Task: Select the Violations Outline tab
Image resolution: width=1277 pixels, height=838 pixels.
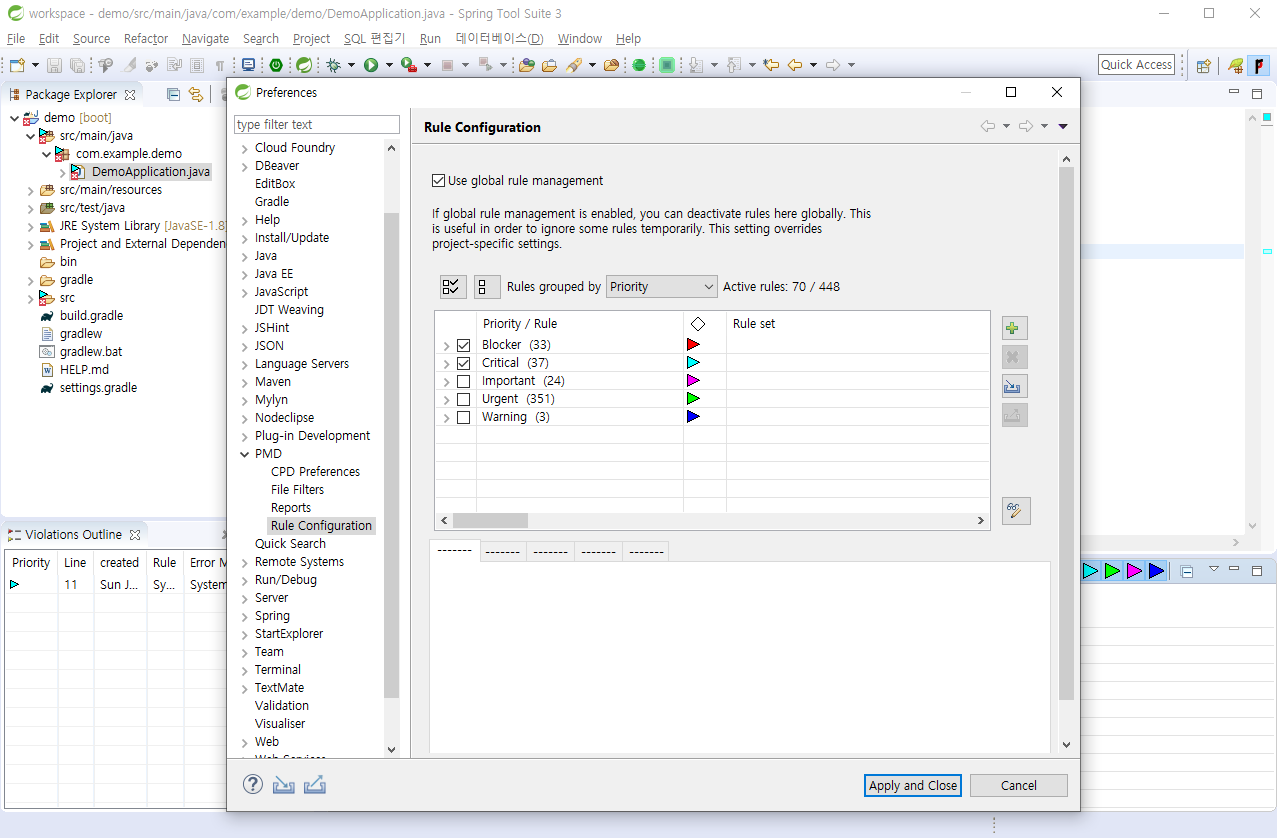Action: [x=73, y=535]
